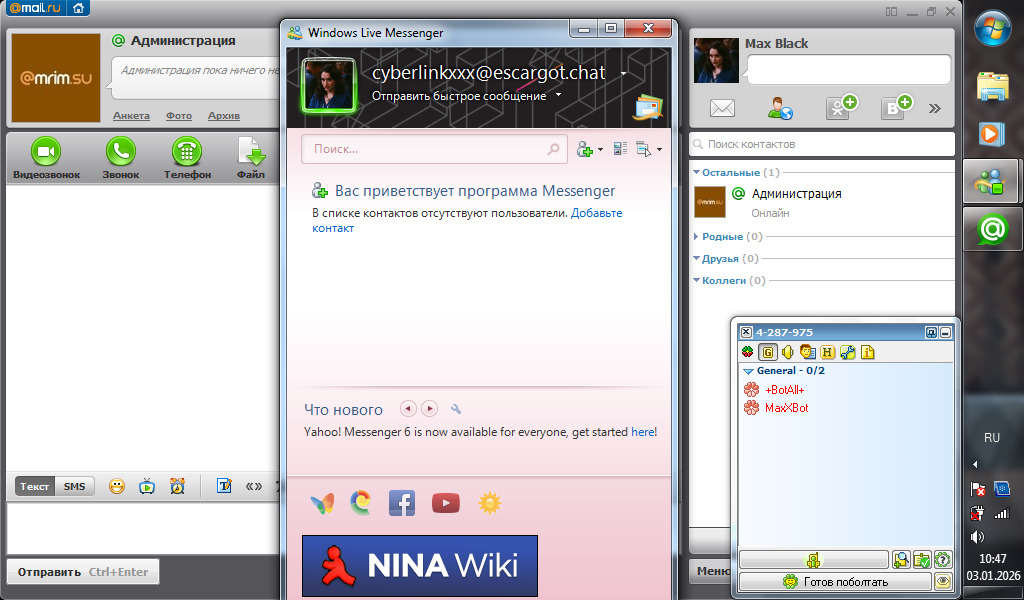Connect the Odnoklassniki account icon
1024x600 pixels.
pyautogui.click(x=840, y=106)
